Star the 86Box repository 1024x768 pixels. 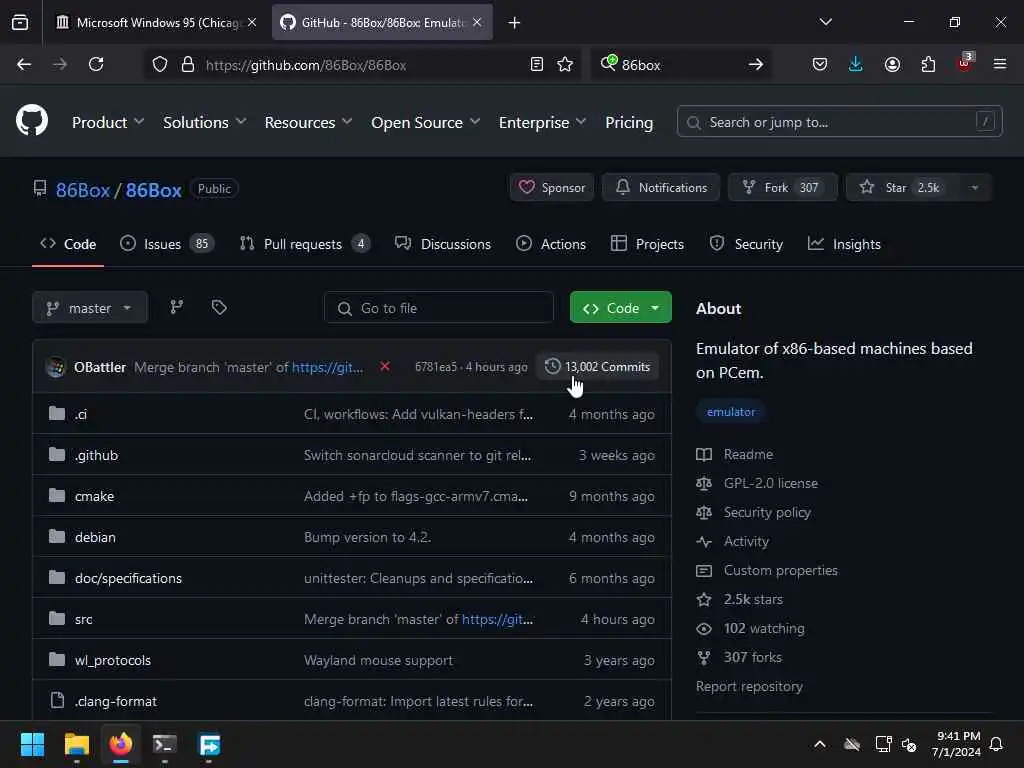pos(902,188)
